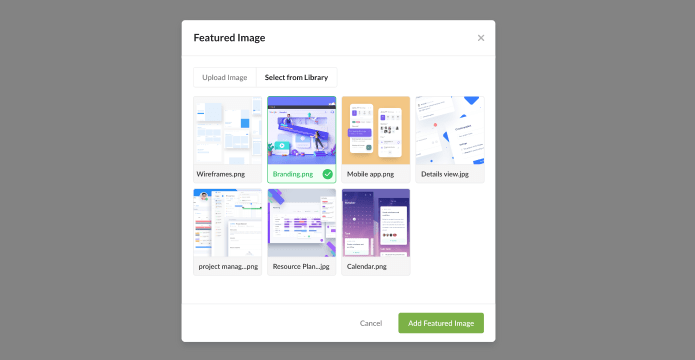
Task: Click the Resource Plan...jpg file name
Action: 301,267
